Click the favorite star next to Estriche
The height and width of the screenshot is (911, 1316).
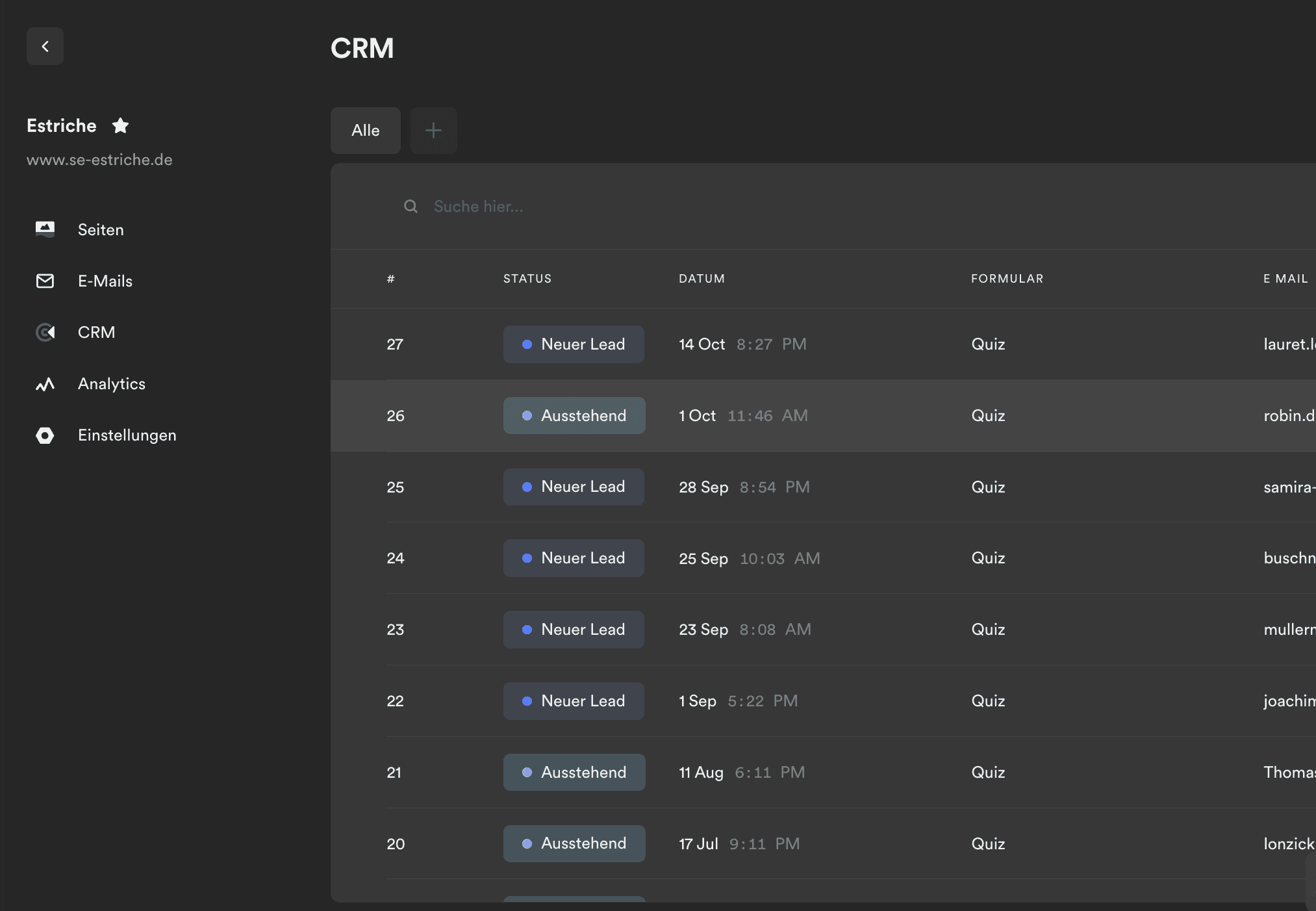[x=120, y=125]
